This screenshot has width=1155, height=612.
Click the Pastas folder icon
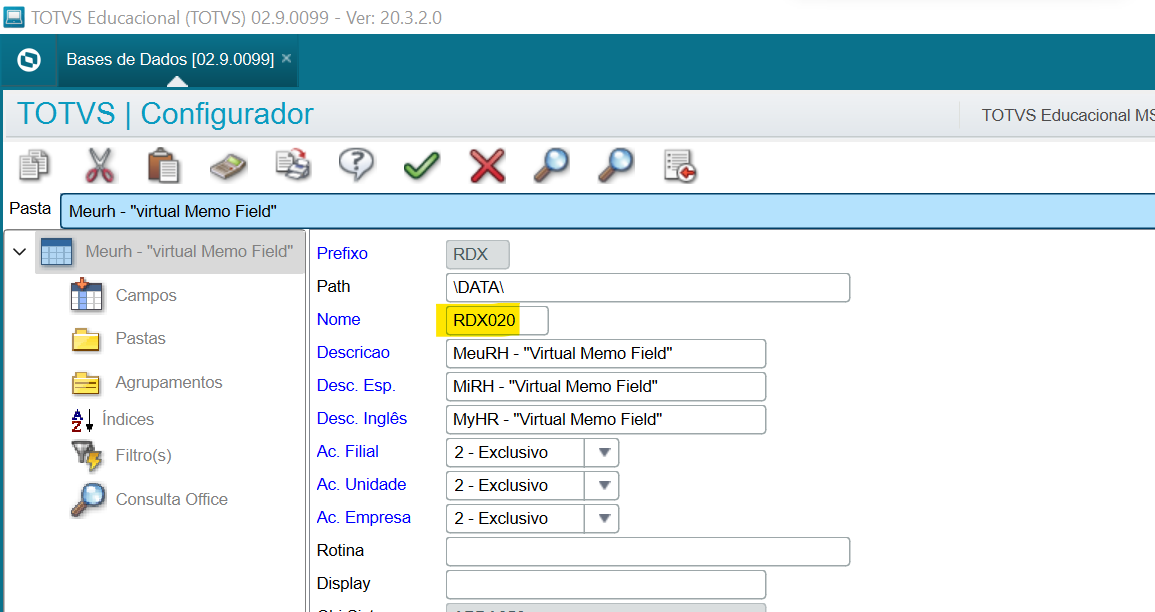(86, 340)
